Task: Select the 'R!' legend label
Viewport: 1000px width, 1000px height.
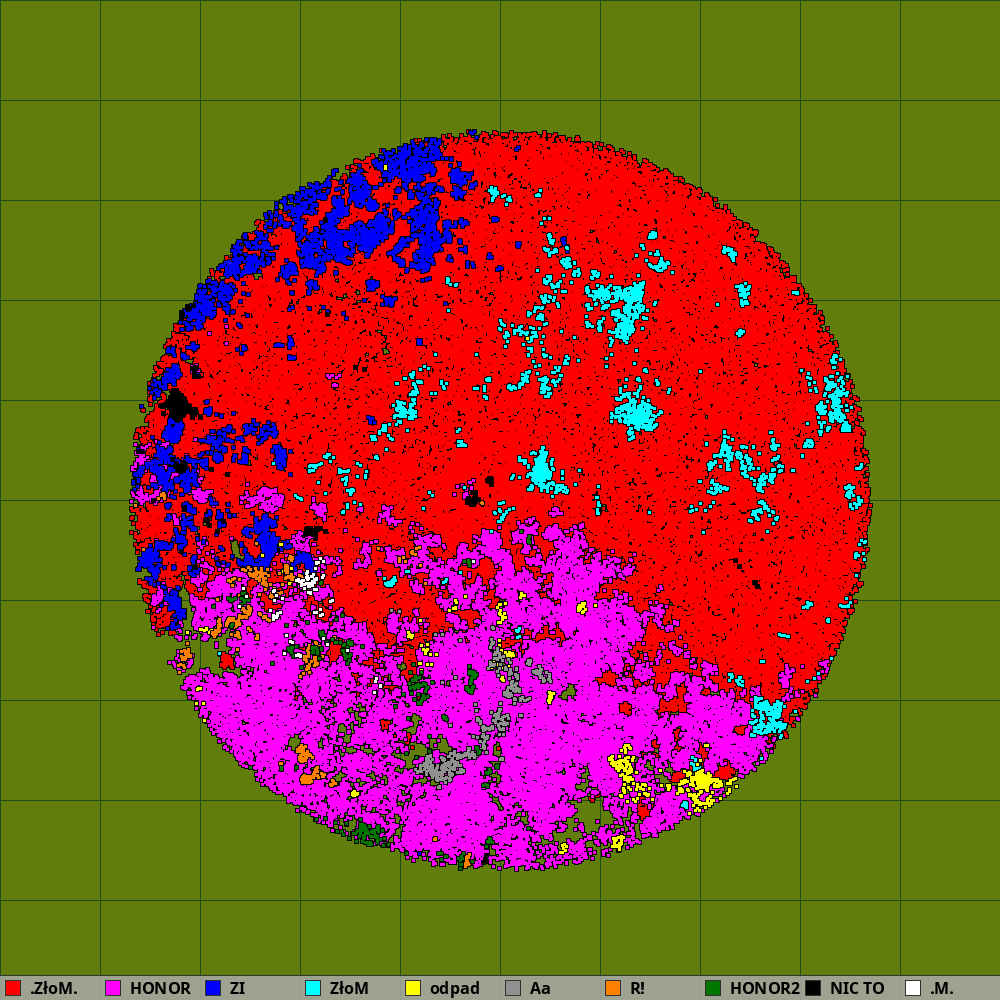Action: tap(637, 989)
